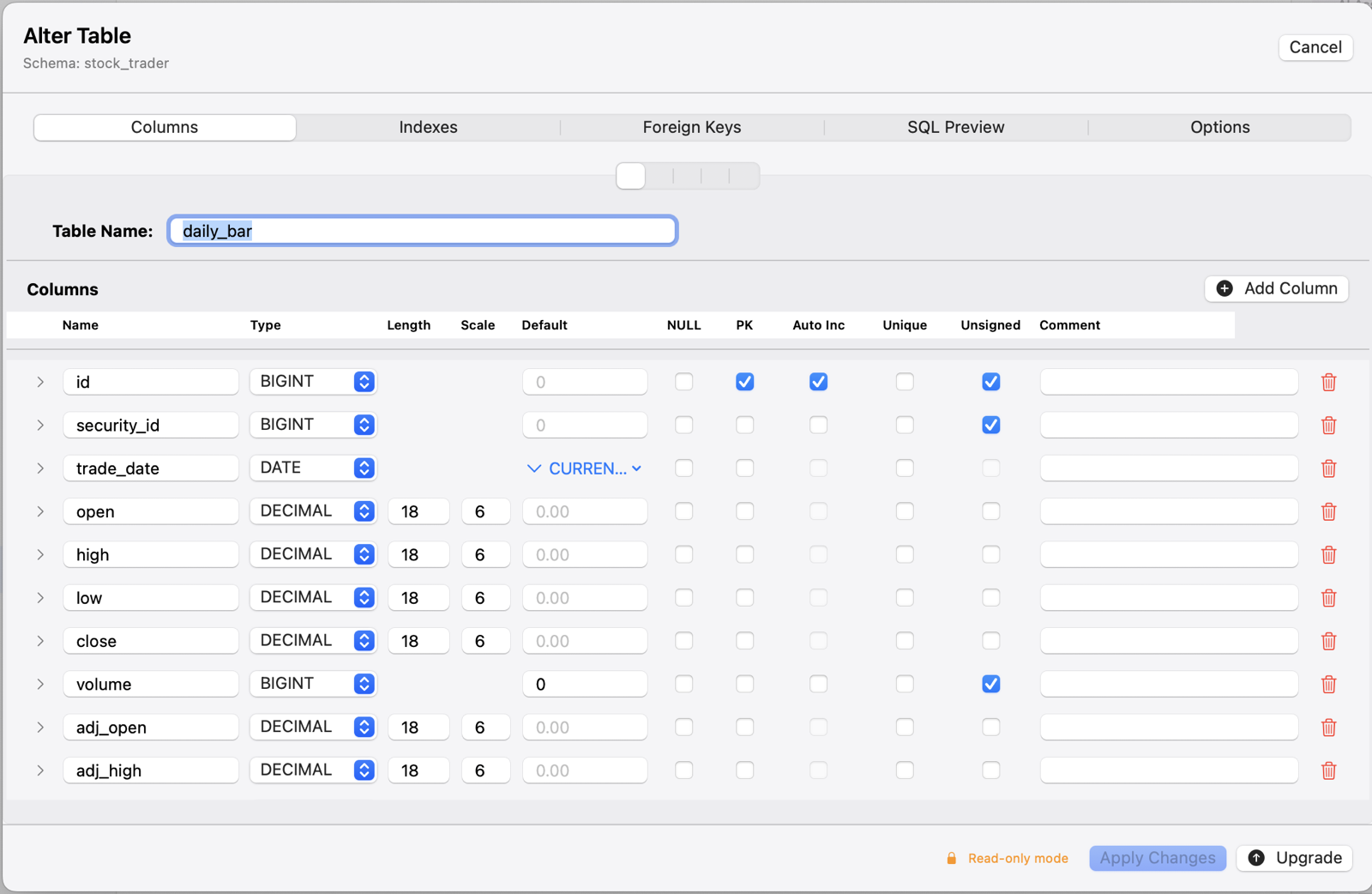Viewport: 1372px width, 894px height.
Task: Change trade_date DATE type dropdown
Action: coord(314,468)
